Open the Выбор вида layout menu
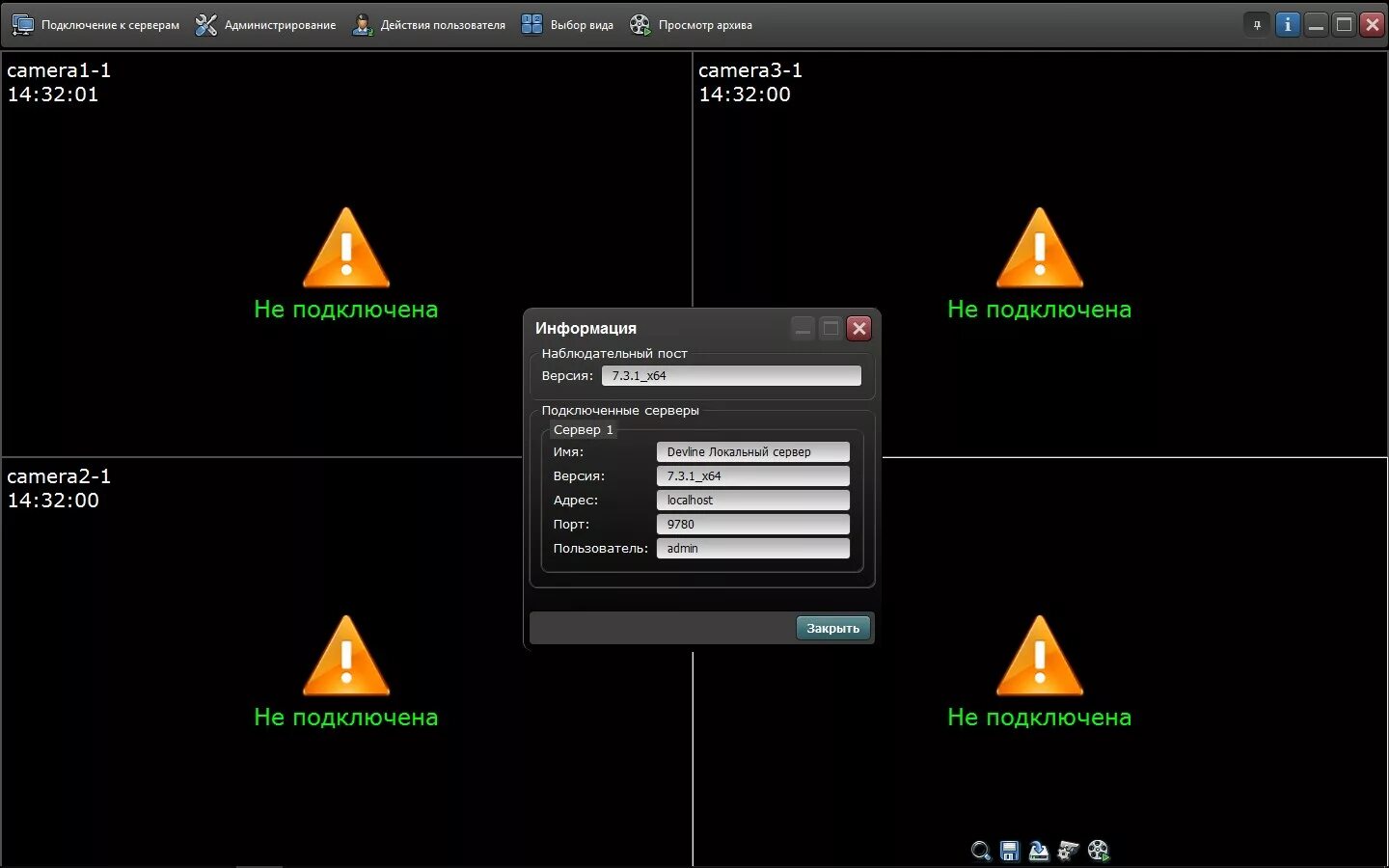This screenshot has height=868, width=1389. (567, 25)
